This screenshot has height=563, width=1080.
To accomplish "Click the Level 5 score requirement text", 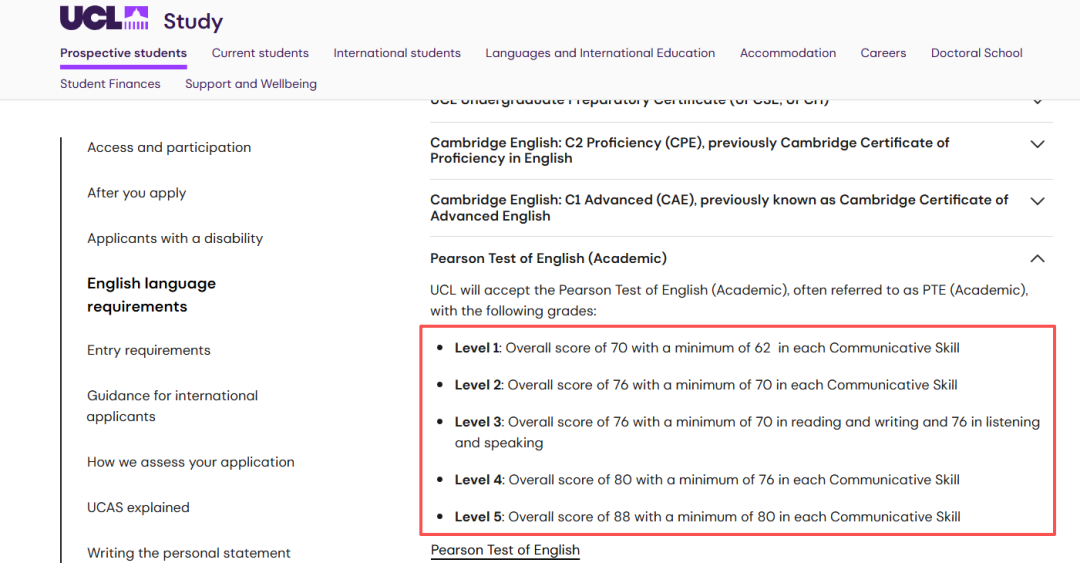I will click(707, 517).
